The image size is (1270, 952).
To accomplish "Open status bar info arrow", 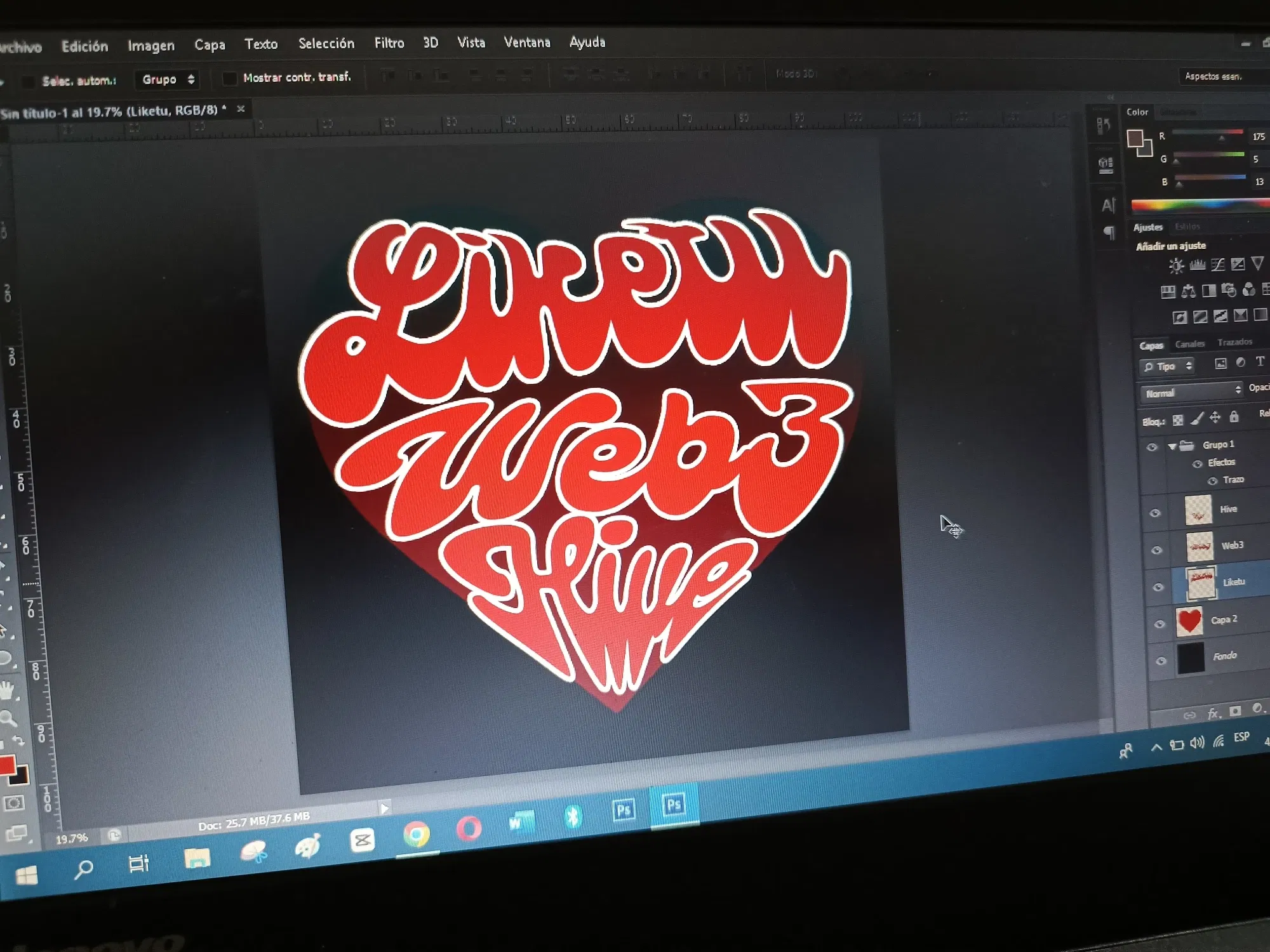I will pos(384,809).
